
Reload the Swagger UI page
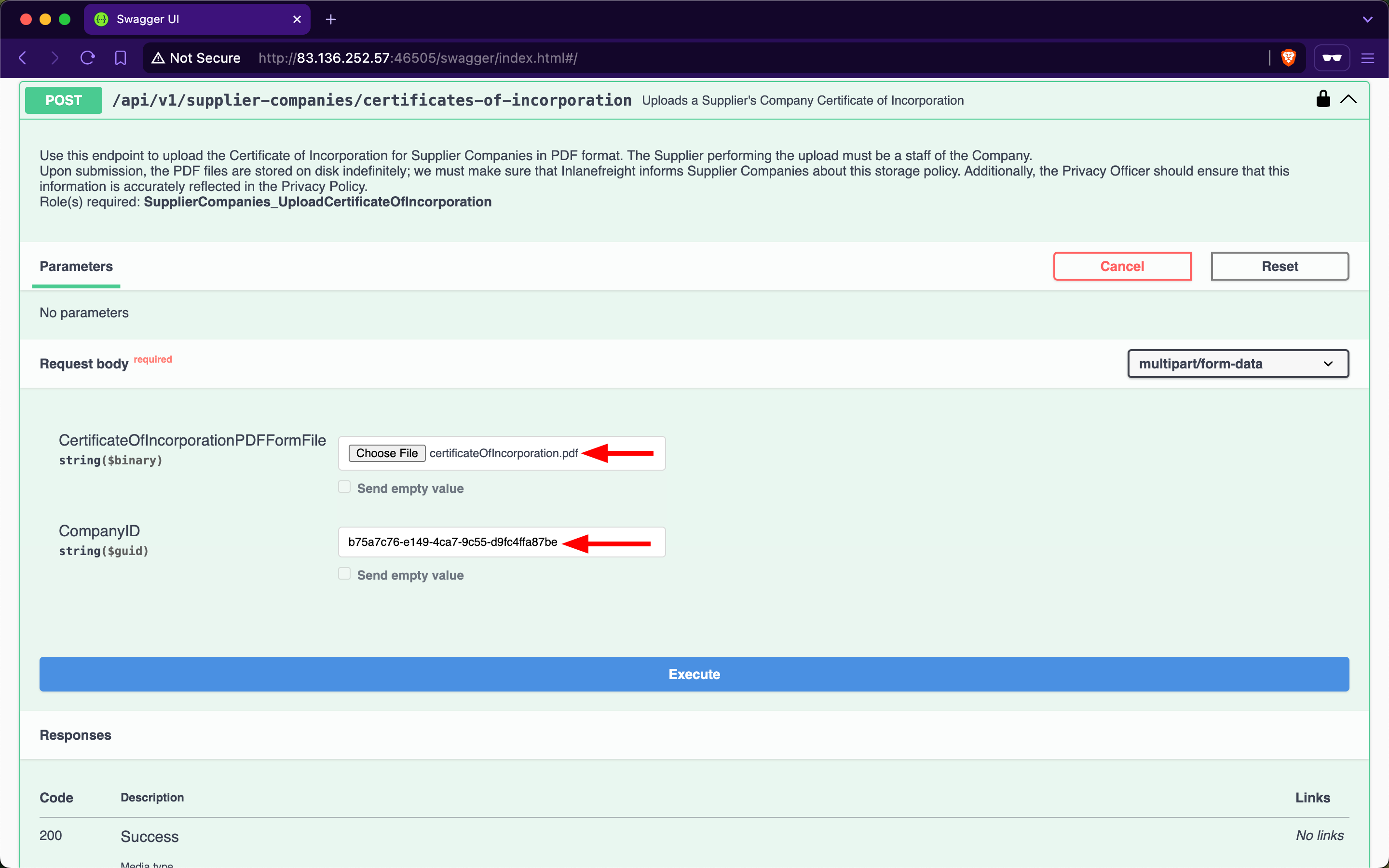[x=87, y=58]
